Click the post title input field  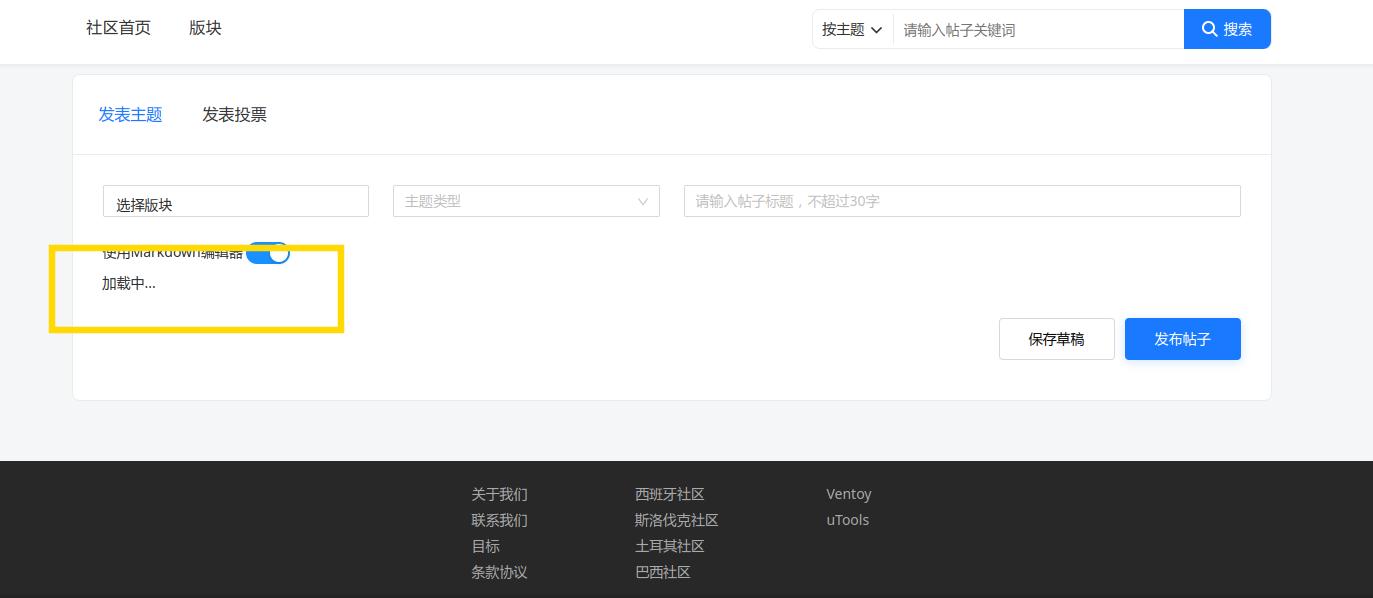[961, 201]
